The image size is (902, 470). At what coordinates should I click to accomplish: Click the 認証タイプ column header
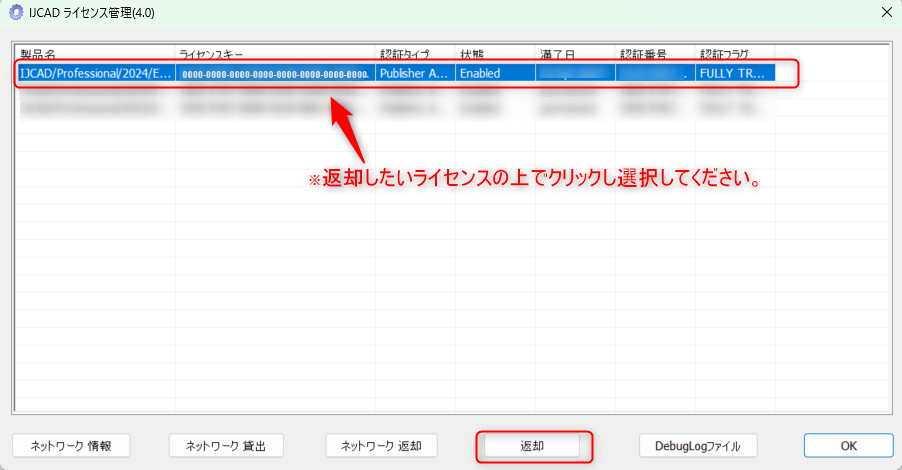point(415,54)
